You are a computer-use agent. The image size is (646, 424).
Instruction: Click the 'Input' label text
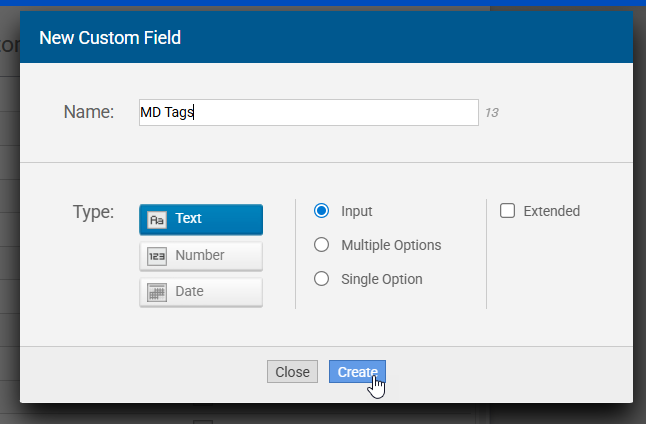[x=357, y=211]
